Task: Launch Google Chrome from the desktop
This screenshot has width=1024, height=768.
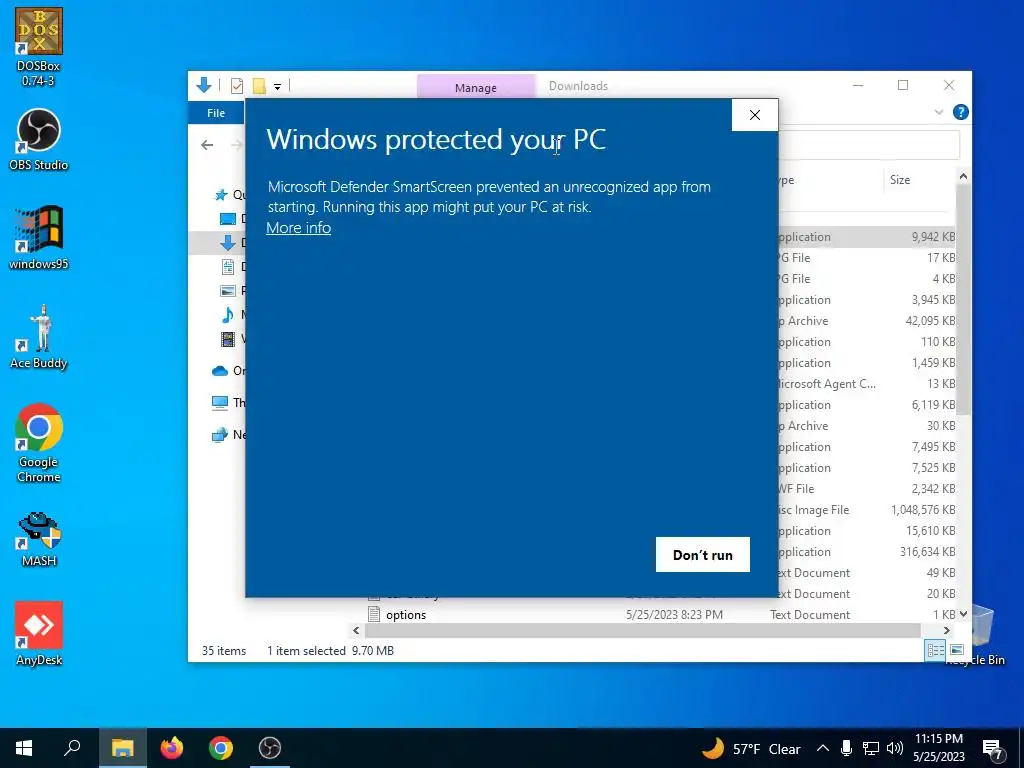Action: pyautogui.click(x=38, y=443)
